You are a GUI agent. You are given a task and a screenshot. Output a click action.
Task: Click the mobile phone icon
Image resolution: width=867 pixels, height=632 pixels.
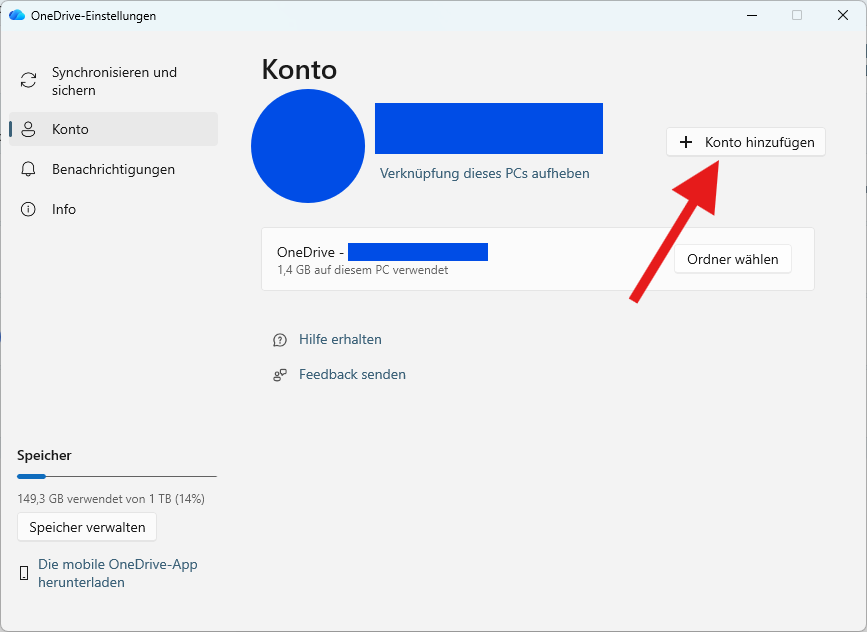coord(24,573)
